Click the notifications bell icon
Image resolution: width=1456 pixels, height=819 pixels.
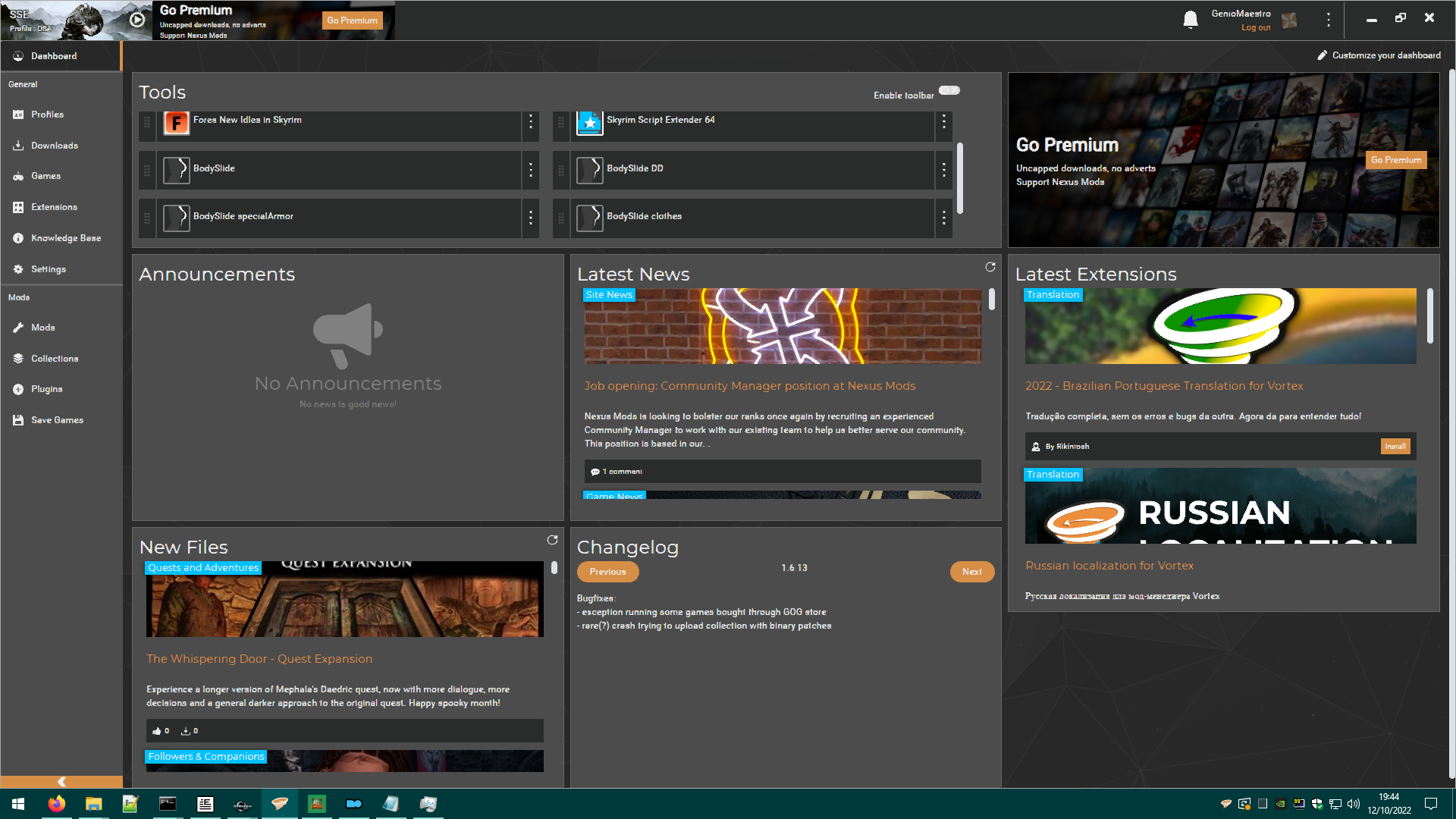1191,20
